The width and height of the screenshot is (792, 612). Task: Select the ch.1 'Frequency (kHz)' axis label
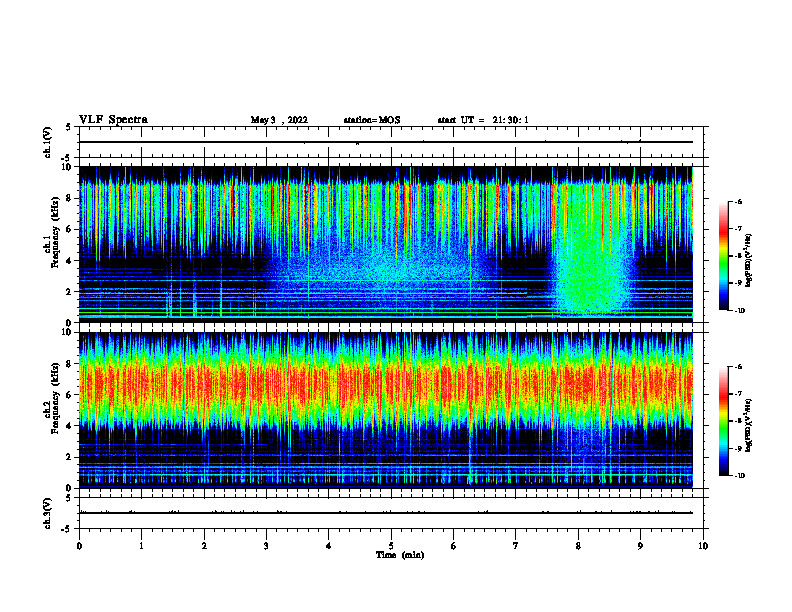tap(55, 232)
